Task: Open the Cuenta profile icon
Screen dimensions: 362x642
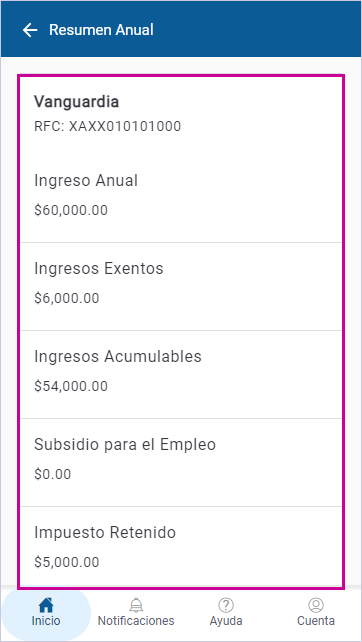Action: point(316,605)
